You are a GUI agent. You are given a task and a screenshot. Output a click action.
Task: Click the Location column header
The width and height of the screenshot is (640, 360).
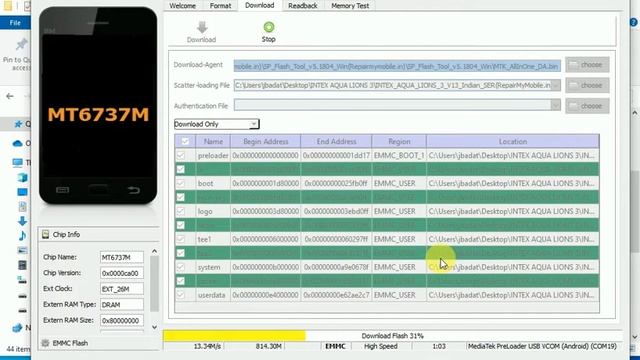tap(513, 141)
